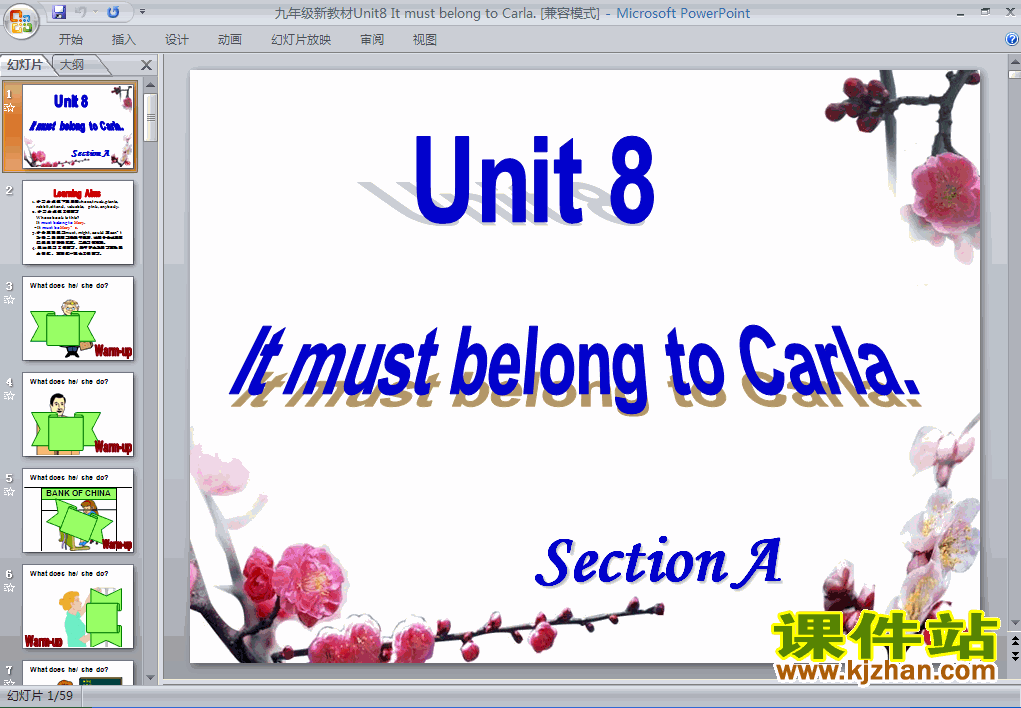Click animation star icon beside slide 5
The height and width of the screenshot is (708, 1021).
[9, 492]
